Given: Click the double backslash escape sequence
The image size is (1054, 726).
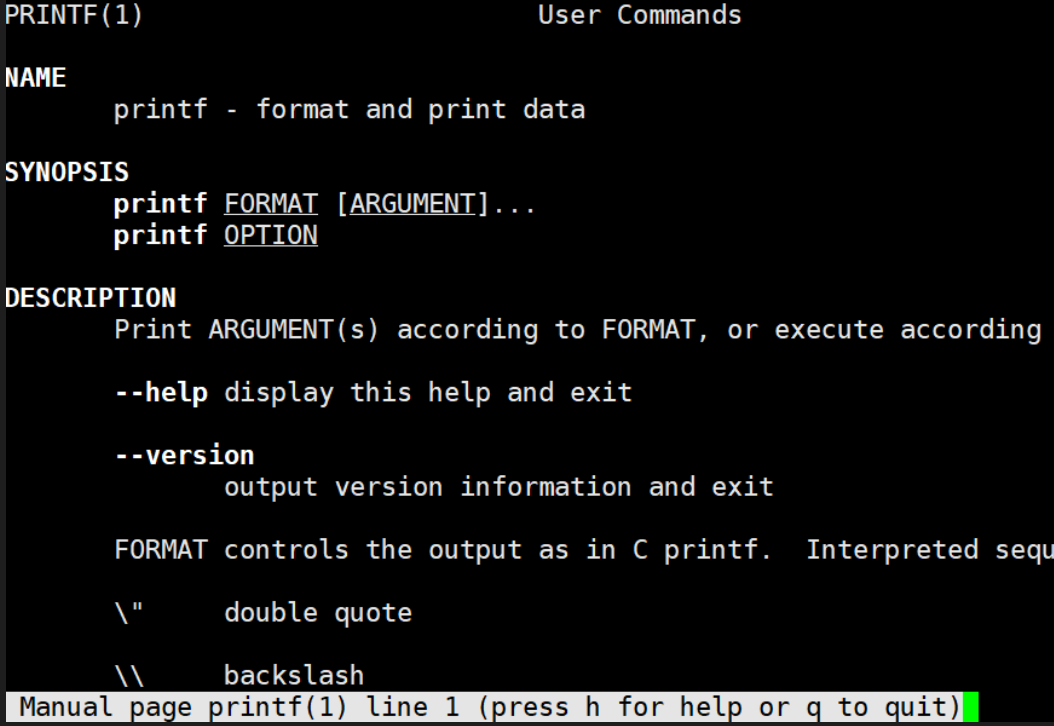Looking at the screenshot, I should [x=129, y=676].
